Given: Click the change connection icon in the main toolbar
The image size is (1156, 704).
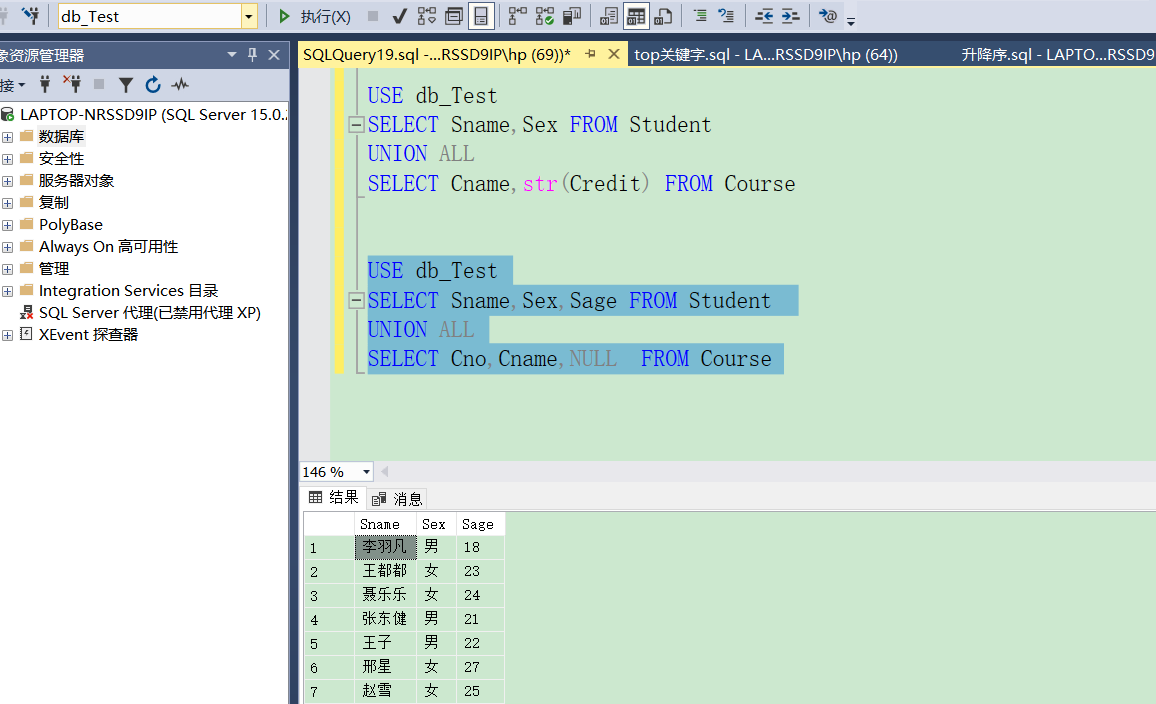Looking at the screenshot, I should coord(30,15).
